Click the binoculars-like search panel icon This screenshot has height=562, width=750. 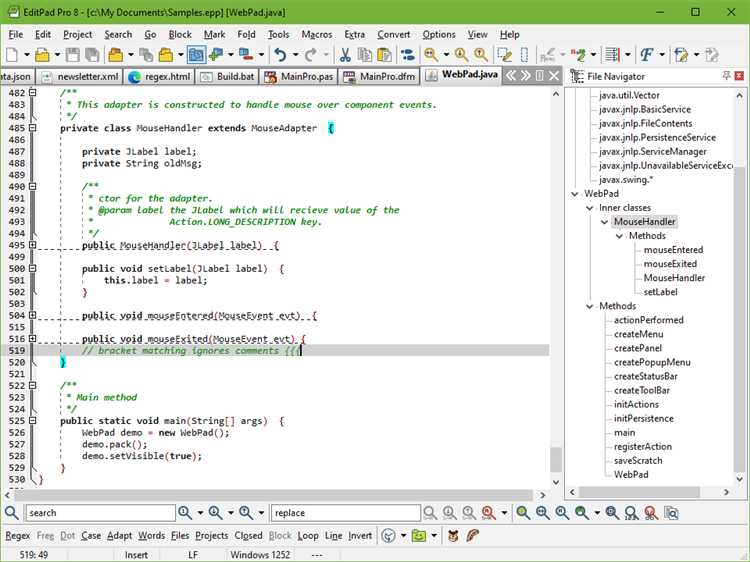(408, 55)
